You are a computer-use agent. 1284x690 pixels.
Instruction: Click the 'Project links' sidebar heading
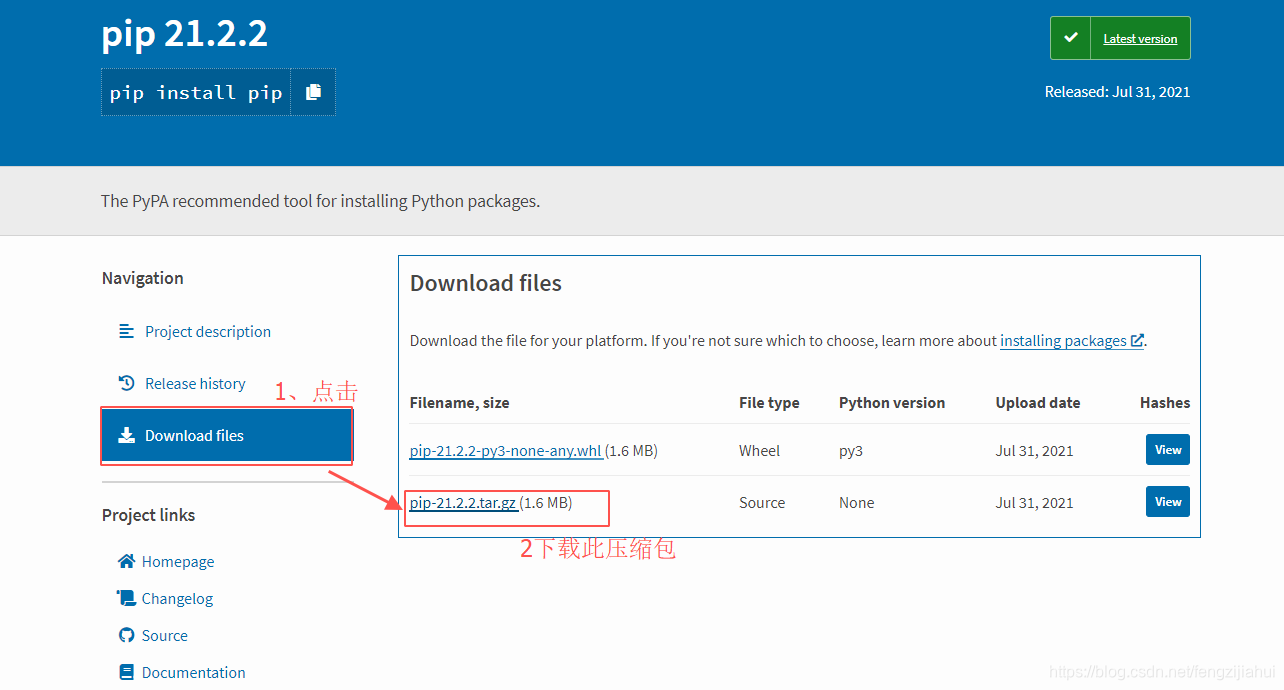[149, 515]
